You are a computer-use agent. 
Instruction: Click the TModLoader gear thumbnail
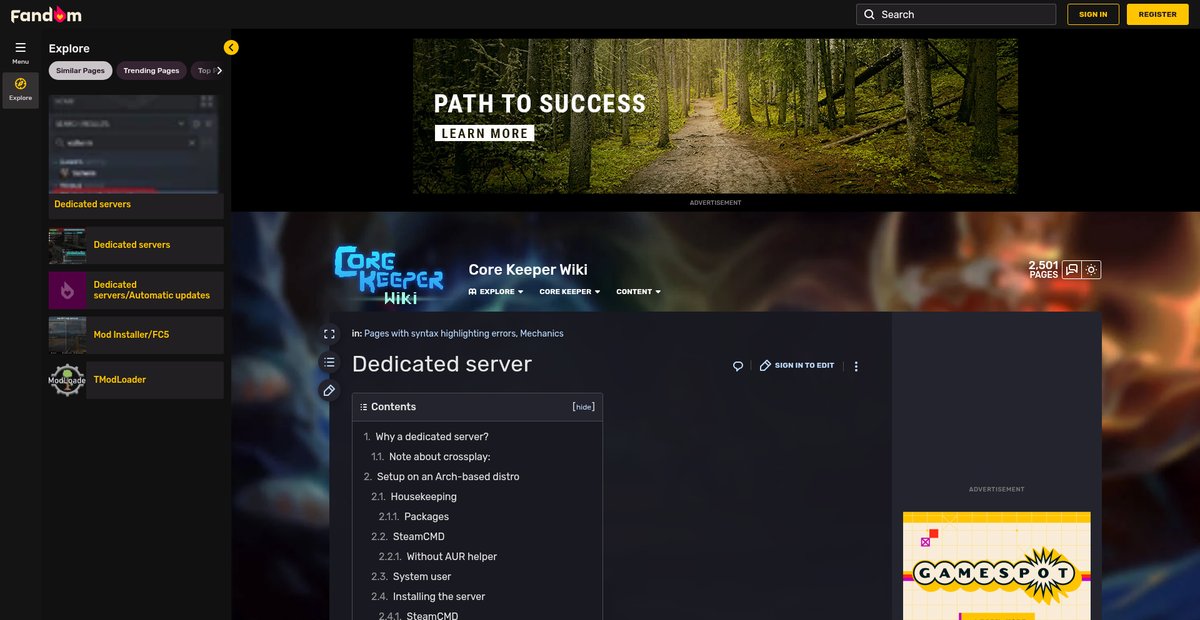click(x=67, y=380)
